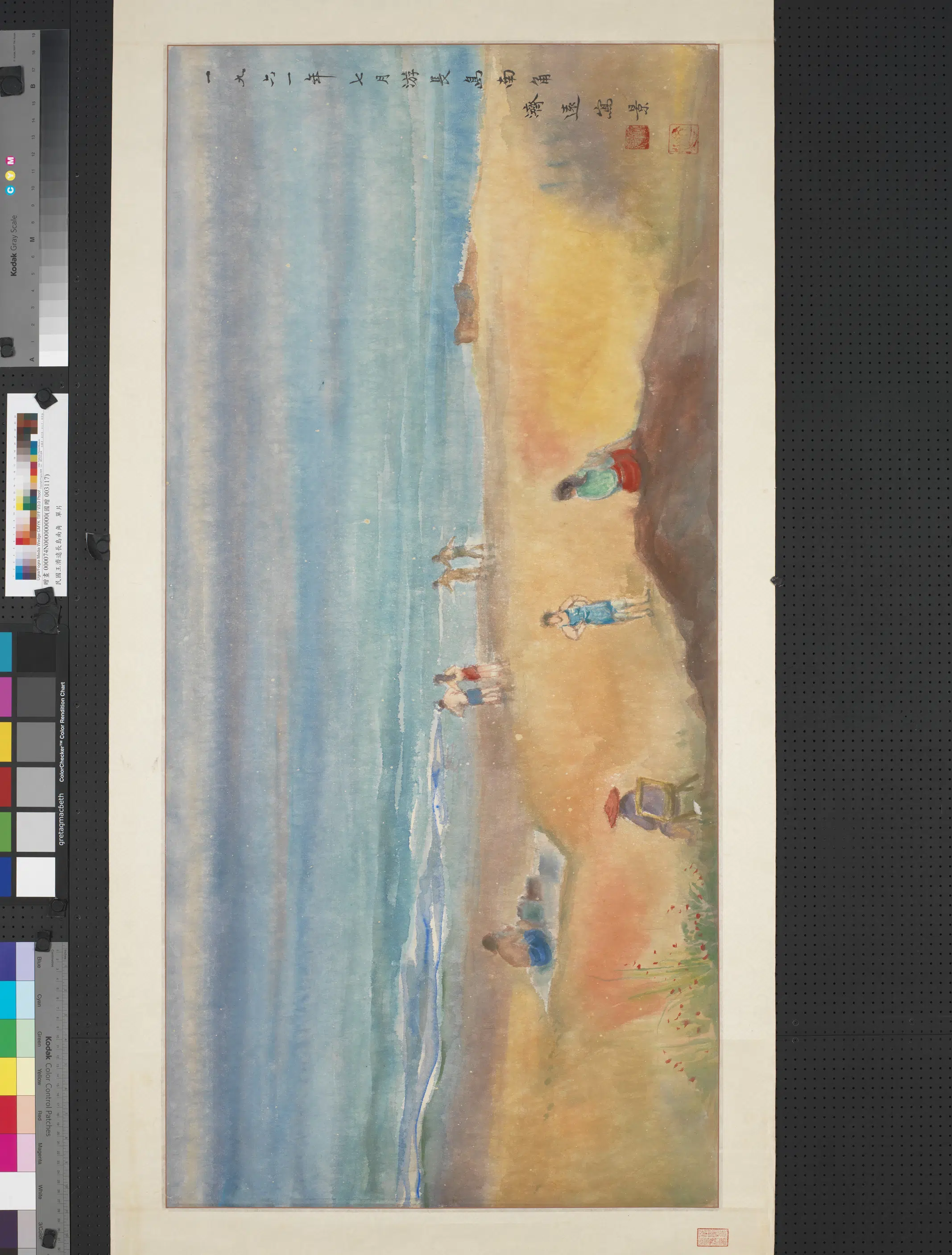
Task: Click the "Blue" patch label
Action: [39, 962]
